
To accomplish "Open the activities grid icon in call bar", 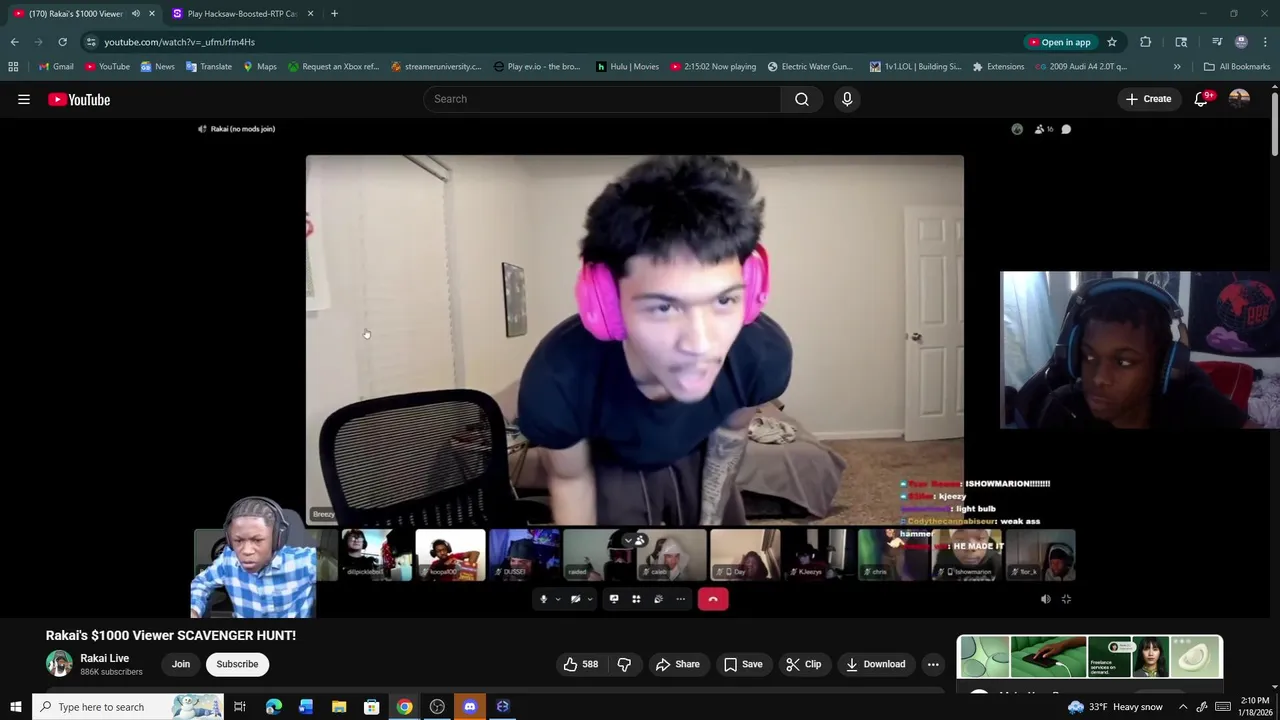I will coord(636,599).
